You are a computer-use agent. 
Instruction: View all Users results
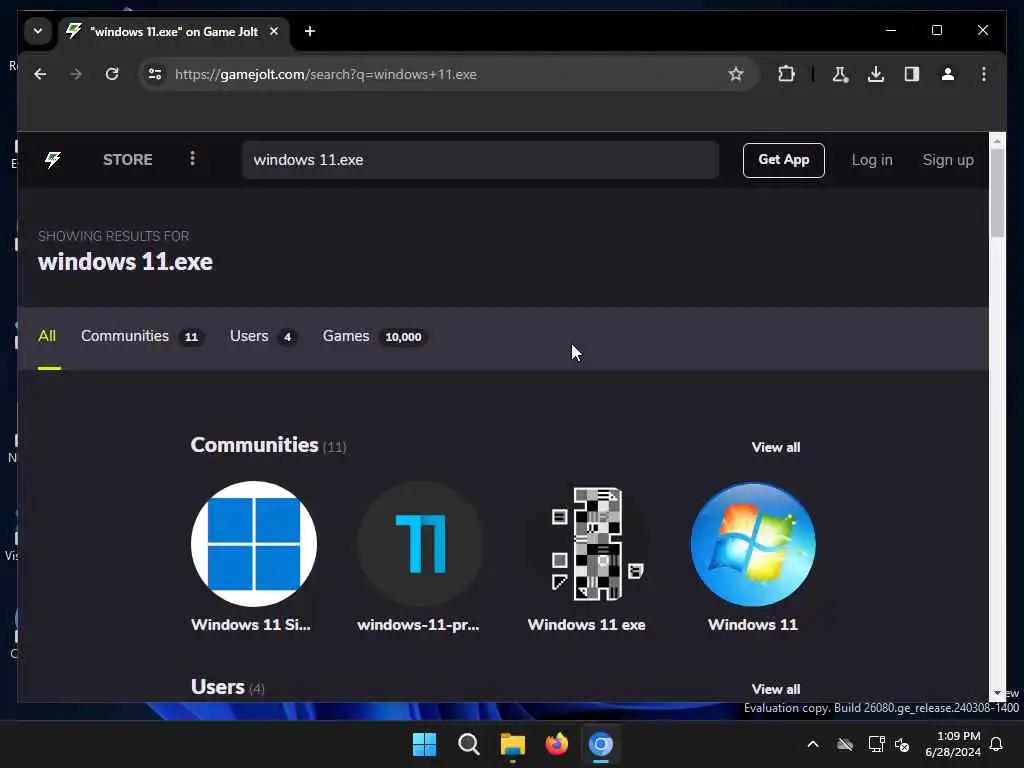coord(776,689)
